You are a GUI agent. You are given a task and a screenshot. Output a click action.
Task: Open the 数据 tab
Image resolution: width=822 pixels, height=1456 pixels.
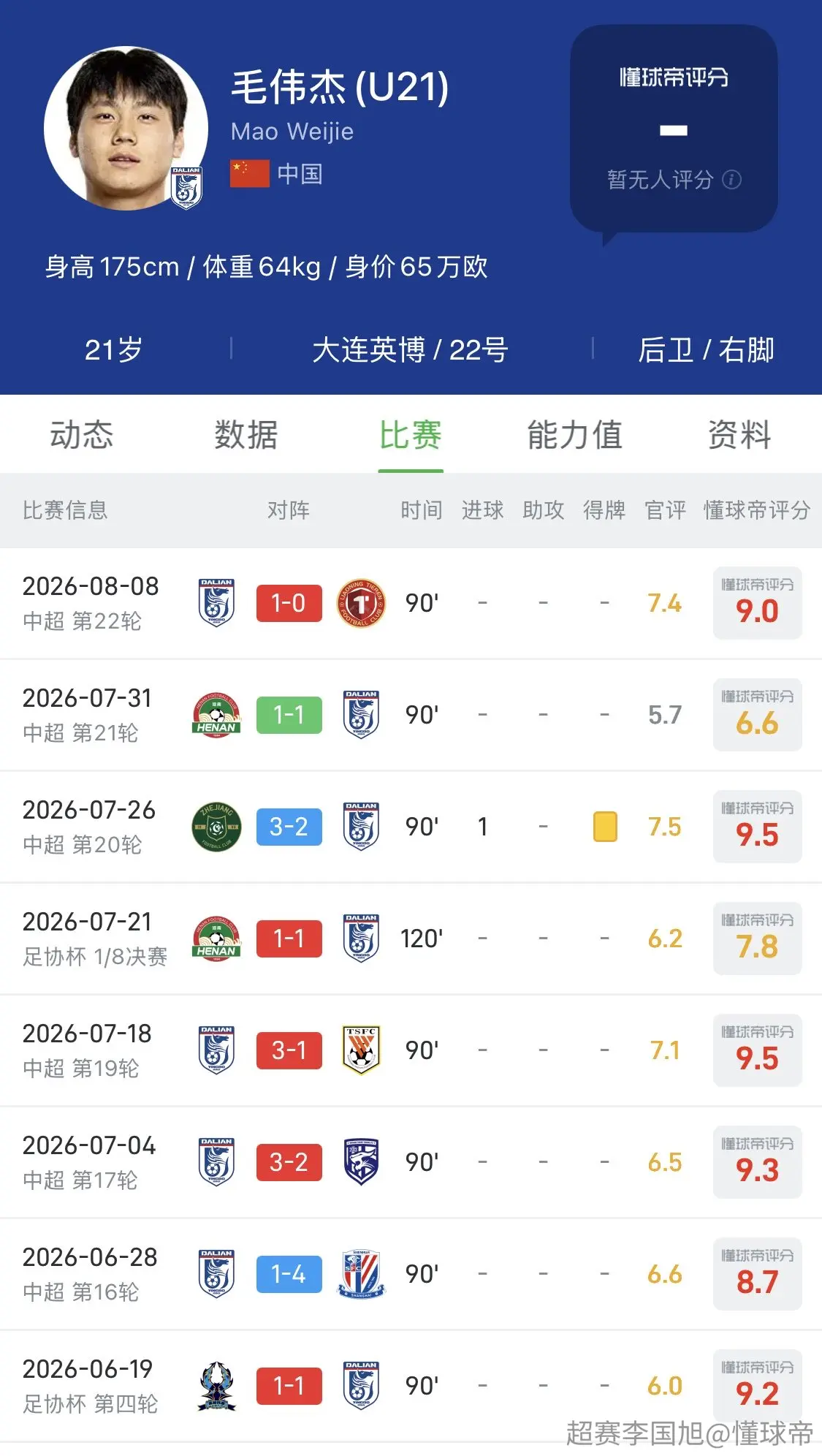pyautogui.click(x=246, y=435)
